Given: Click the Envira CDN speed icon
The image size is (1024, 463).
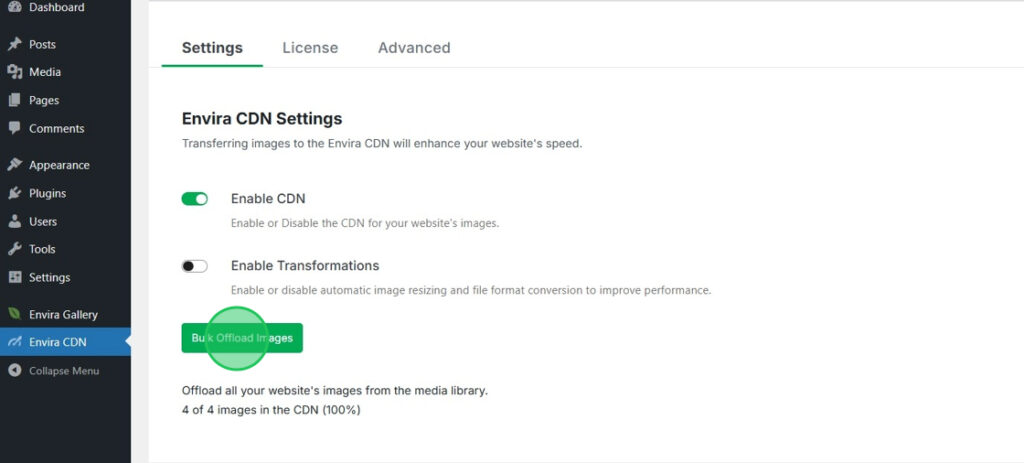Looking at the screenshot, I should (x=14, y=342).
